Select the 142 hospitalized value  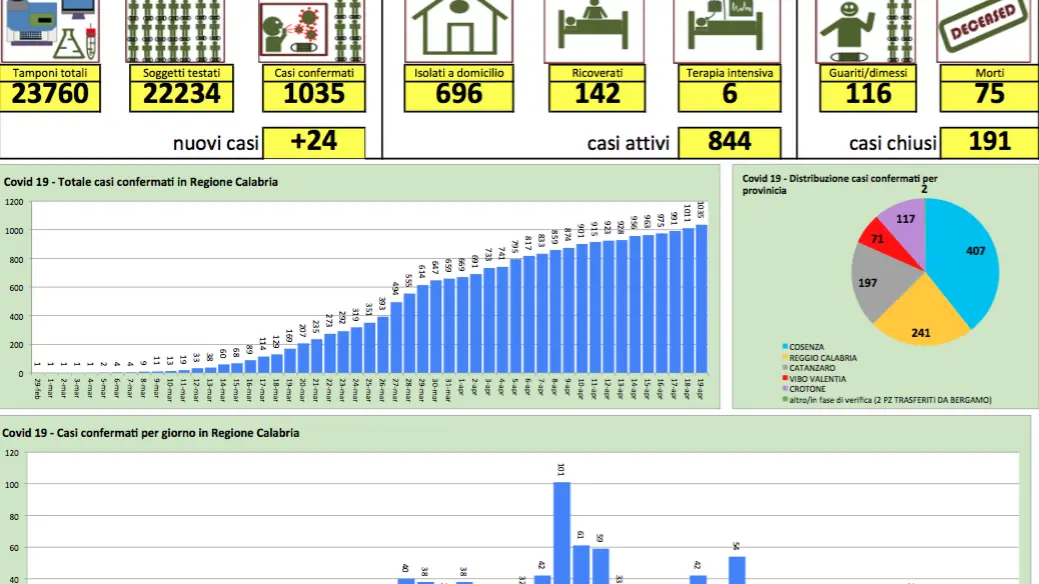tap(597, 95)
